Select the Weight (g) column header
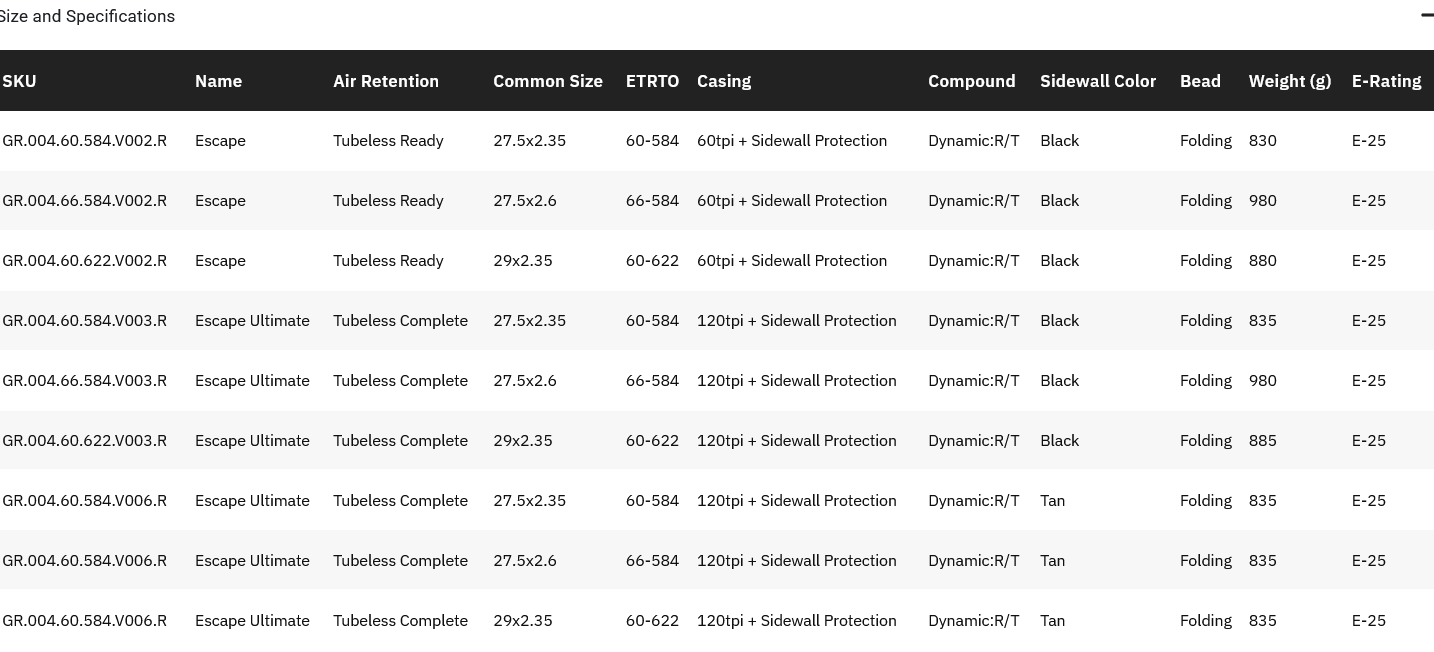Viewport: 1434px width, 652px height. click(1290, 81)
